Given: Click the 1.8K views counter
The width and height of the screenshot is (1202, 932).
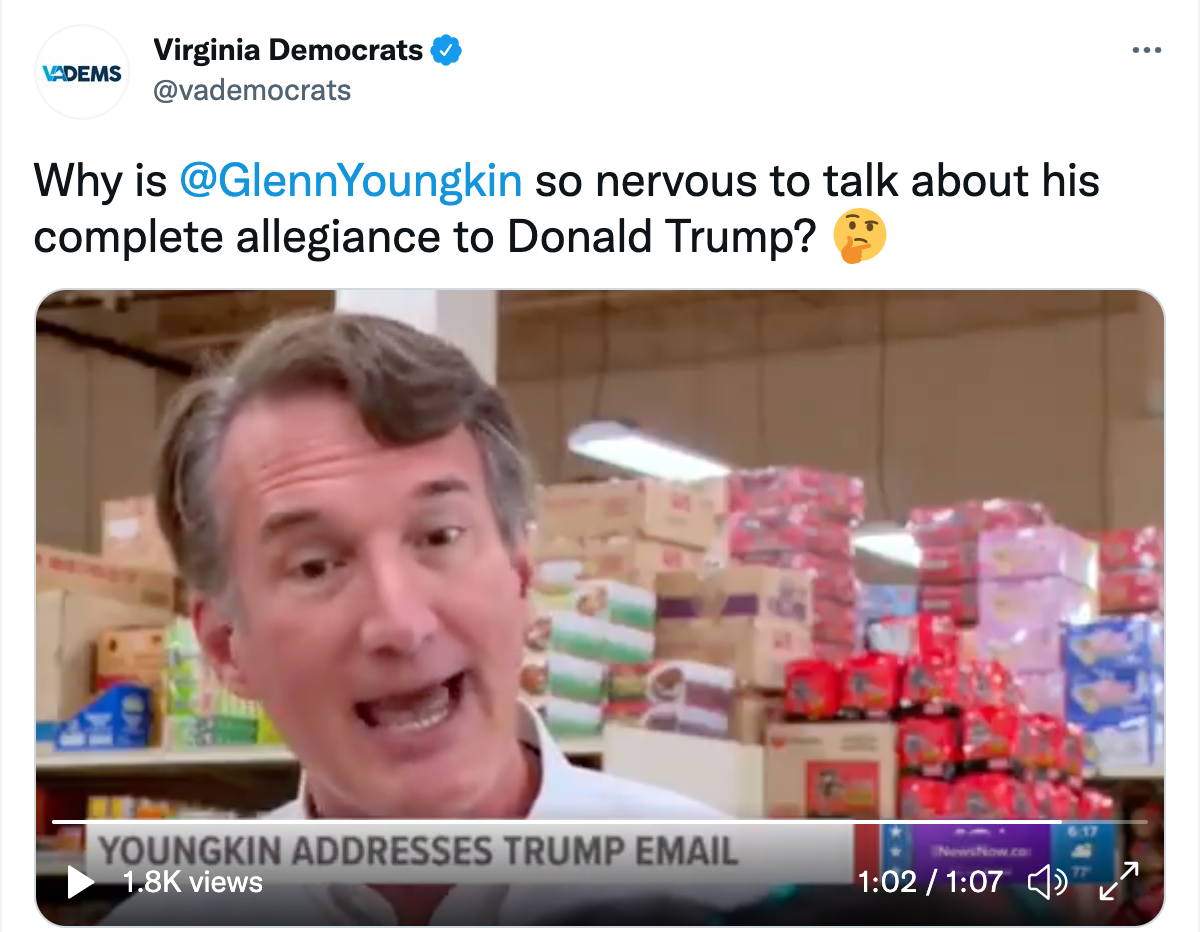Looking at the screenshot, I should point(192,881).
